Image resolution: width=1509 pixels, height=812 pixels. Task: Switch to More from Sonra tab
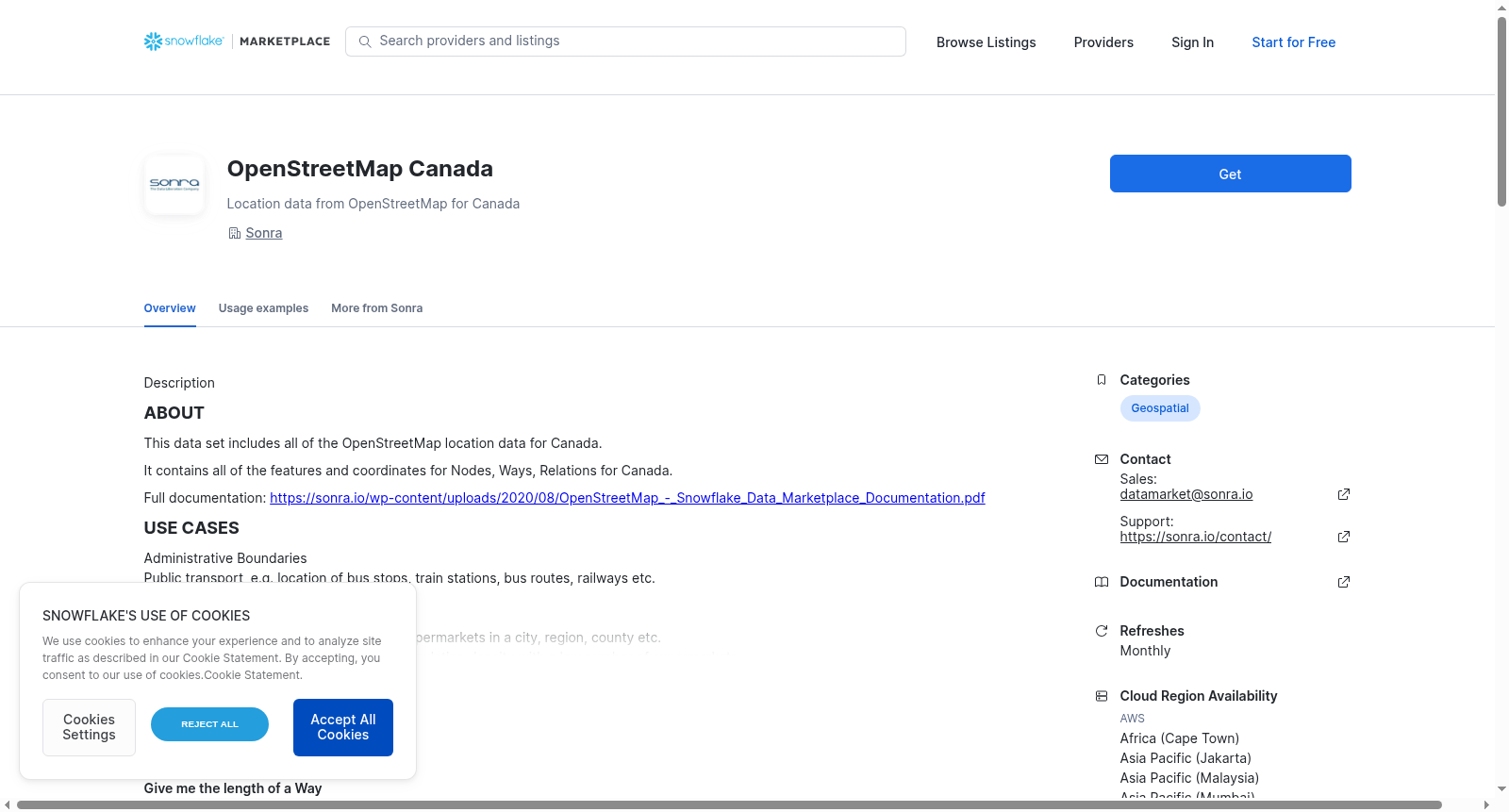(x=376, y=308)
